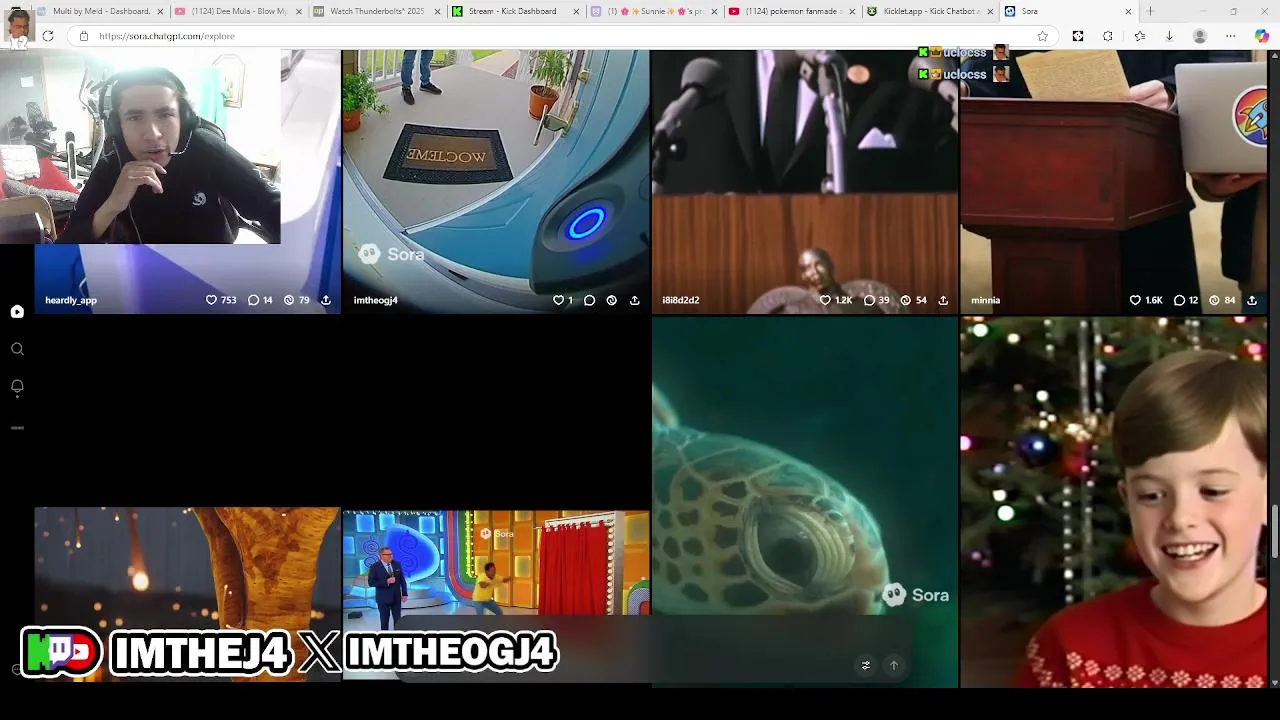This screenshot has width=1280, height=720.
Task: Open browser downloads icon
Action: coord(1169,36)
